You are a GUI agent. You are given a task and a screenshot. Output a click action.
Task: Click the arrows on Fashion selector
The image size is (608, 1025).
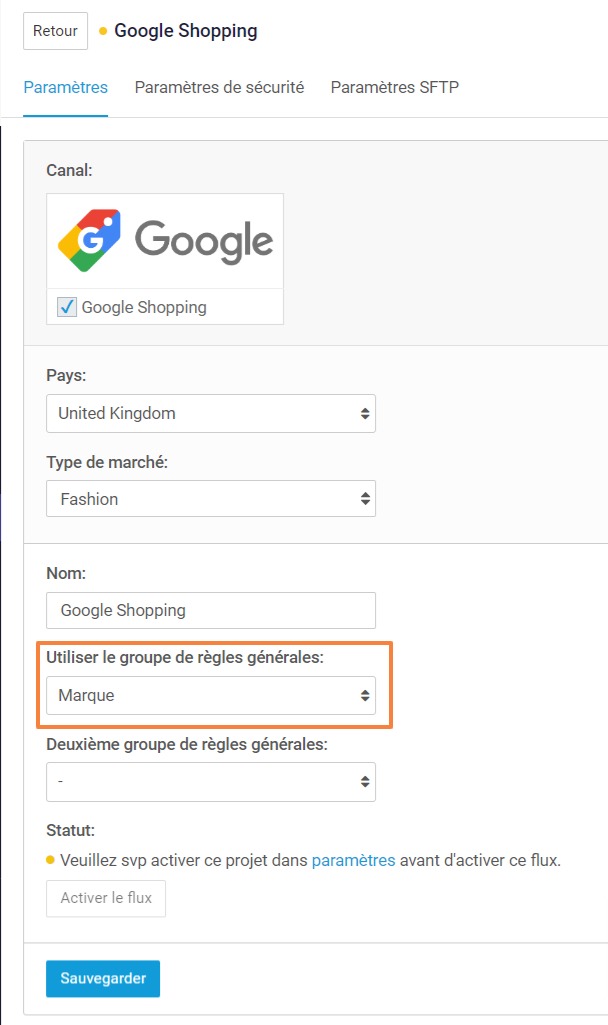(365, 499)
